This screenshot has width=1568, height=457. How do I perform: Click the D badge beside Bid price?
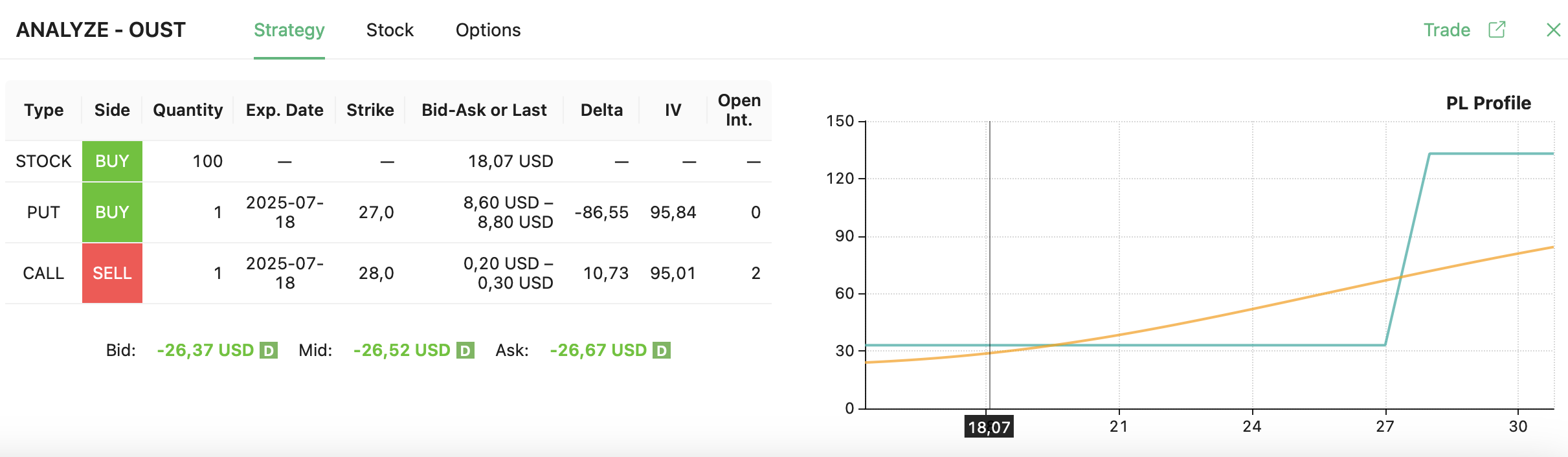click(268, 350)
